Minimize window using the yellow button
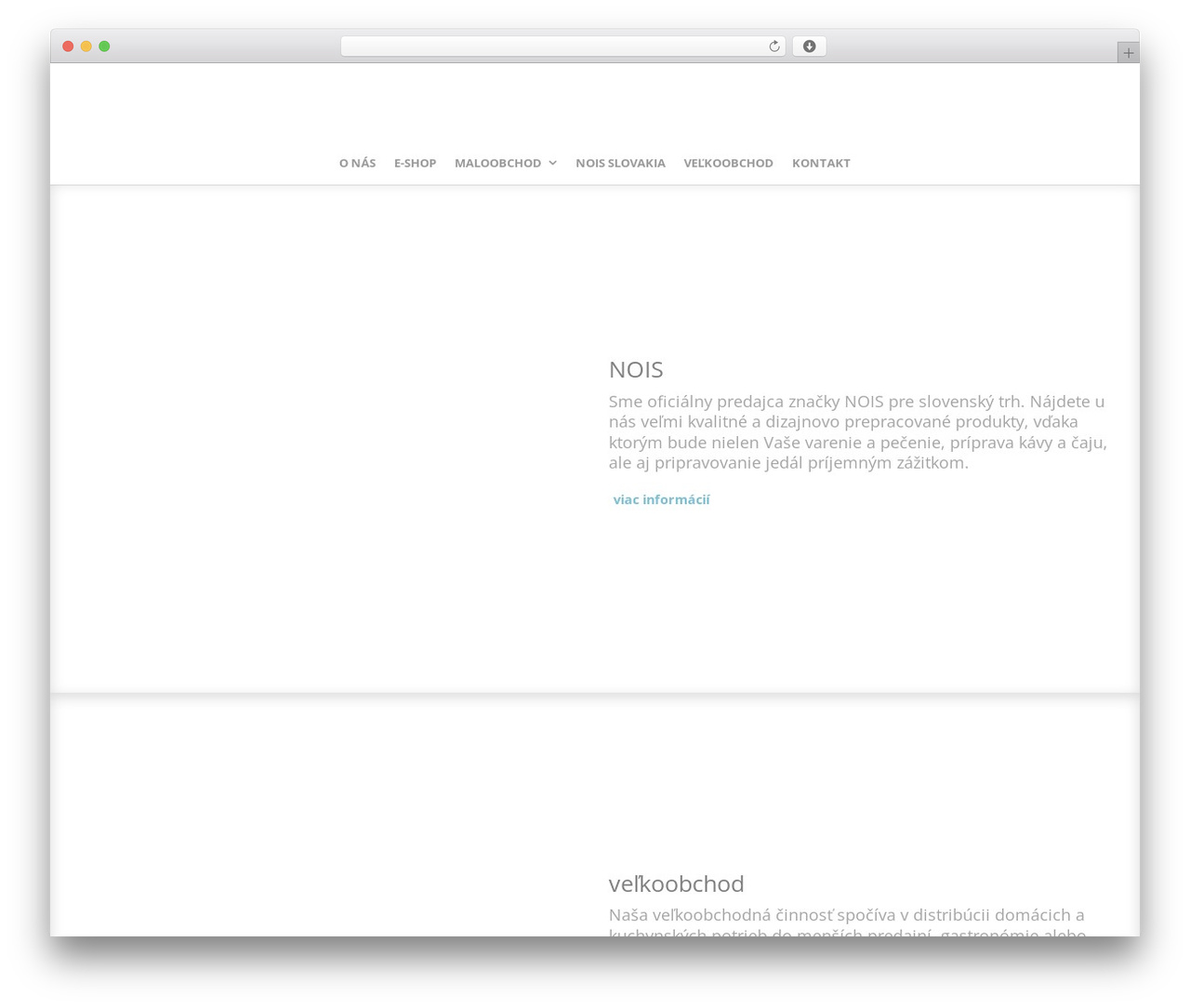Viewport: 1190px width, 1008px height. tap(86, 46)
